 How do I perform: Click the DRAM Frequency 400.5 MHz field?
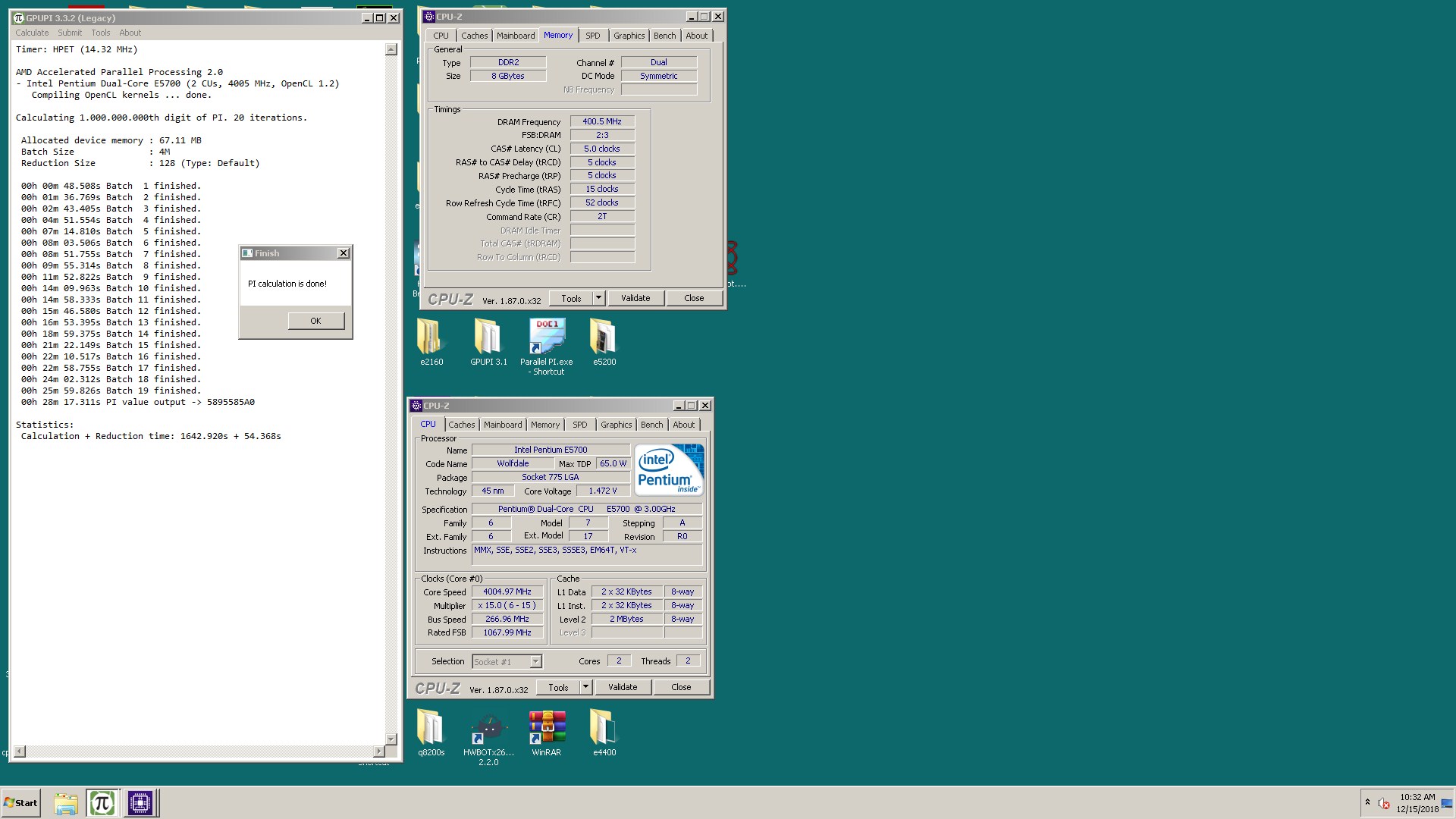pyautogui.click(x=602, y=121)
